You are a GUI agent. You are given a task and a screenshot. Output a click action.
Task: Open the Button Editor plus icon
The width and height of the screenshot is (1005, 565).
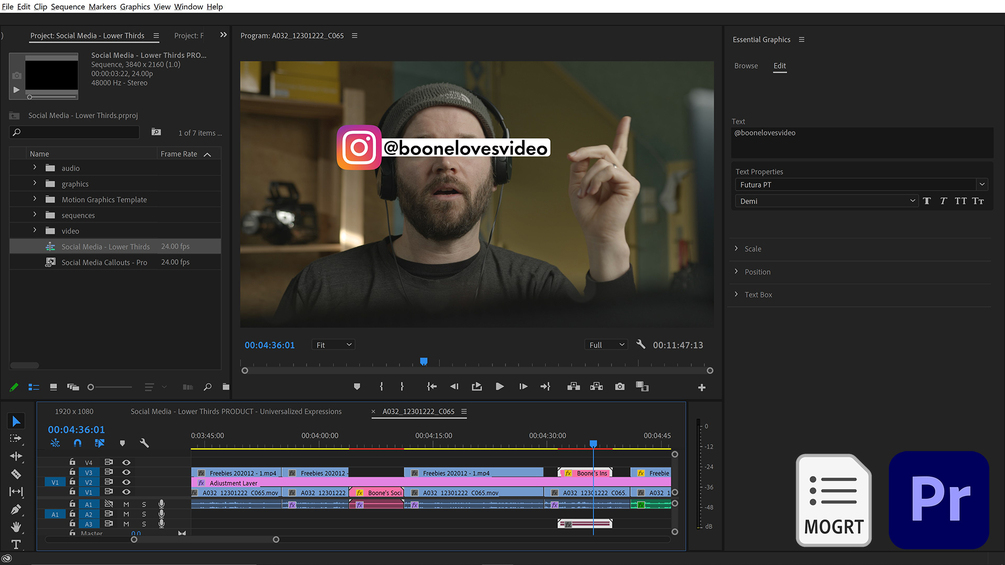point(702,387)
